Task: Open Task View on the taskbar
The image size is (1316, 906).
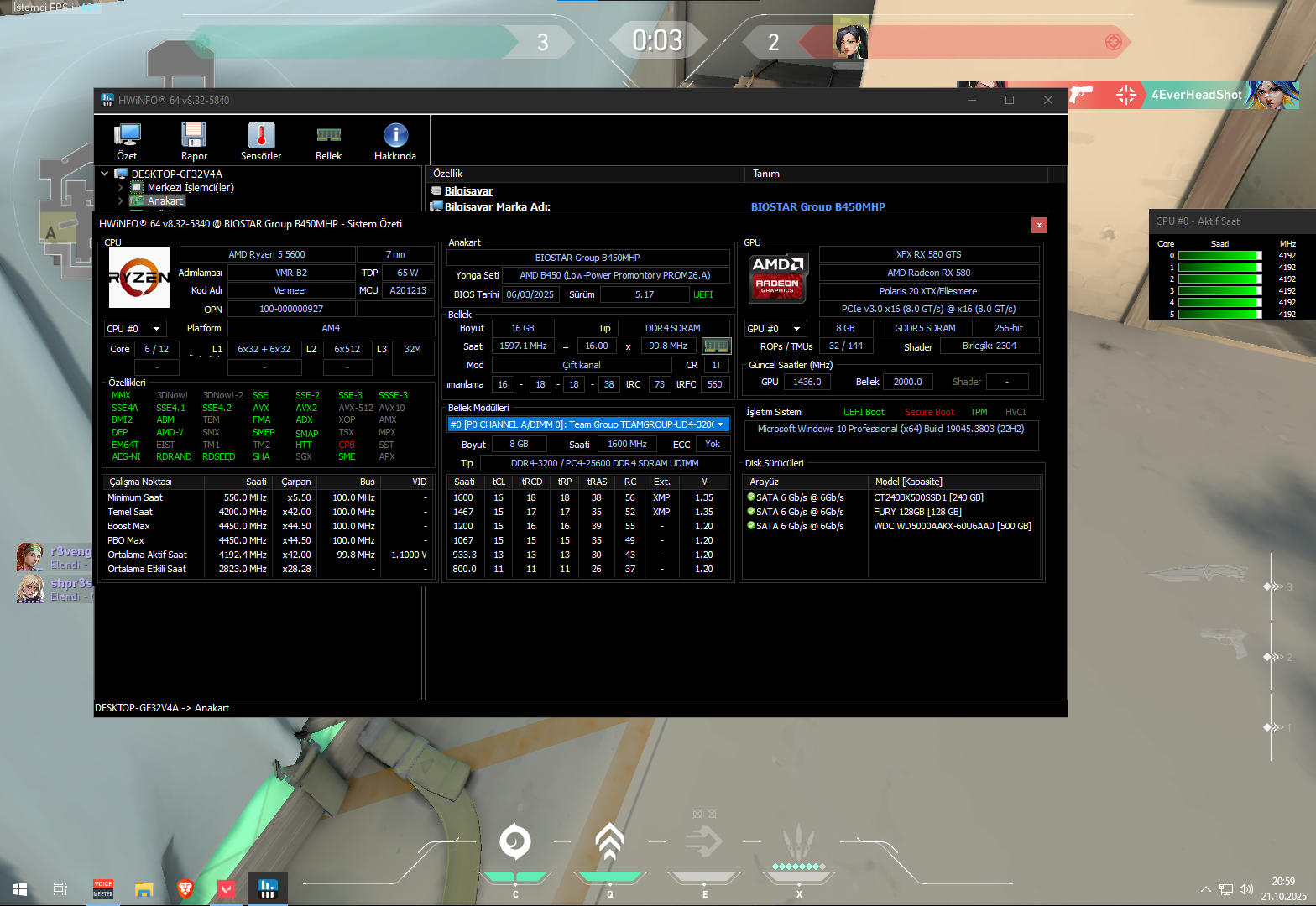Action: click(60, 888)
